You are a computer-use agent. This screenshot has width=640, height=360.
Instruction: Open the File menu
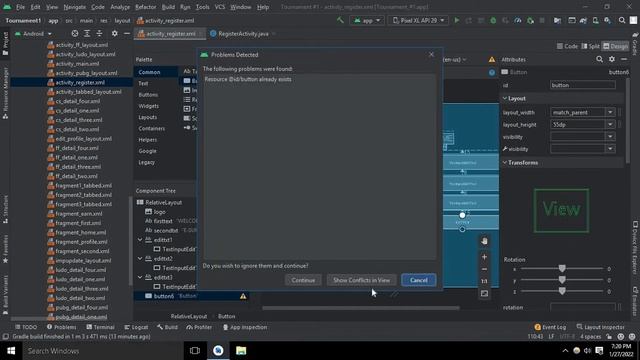[x=20, y=7]
